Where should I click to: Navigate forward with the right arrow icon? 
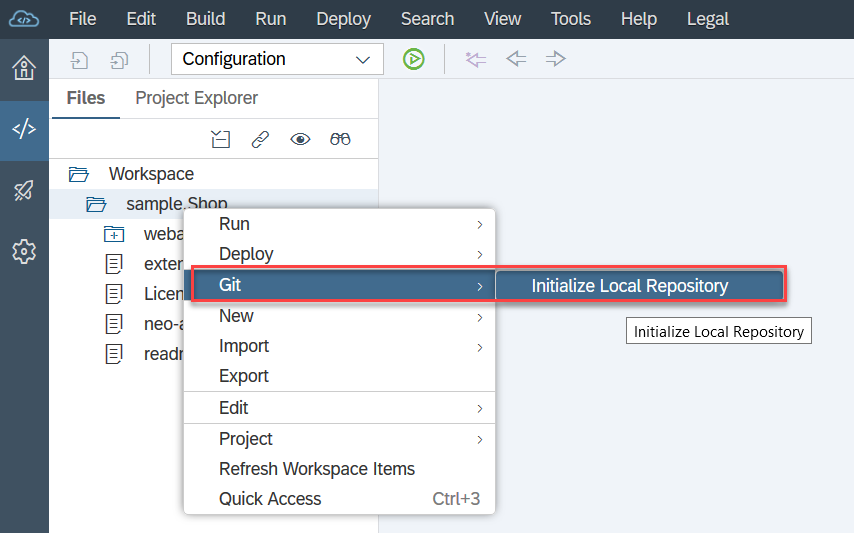[x=556, y=58]
